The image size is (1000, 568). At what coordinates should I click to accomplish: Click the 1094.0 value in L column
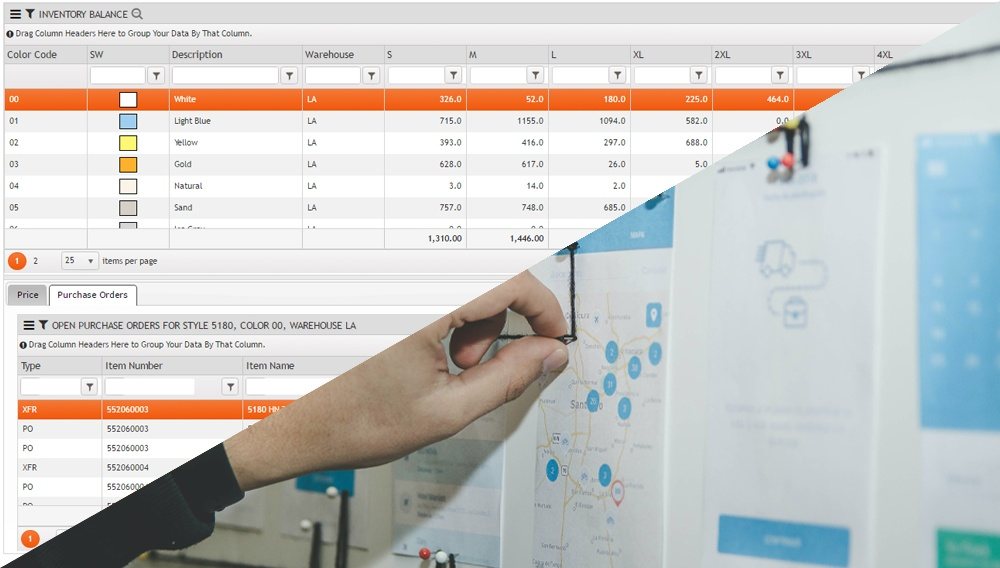tap(612, 121)
